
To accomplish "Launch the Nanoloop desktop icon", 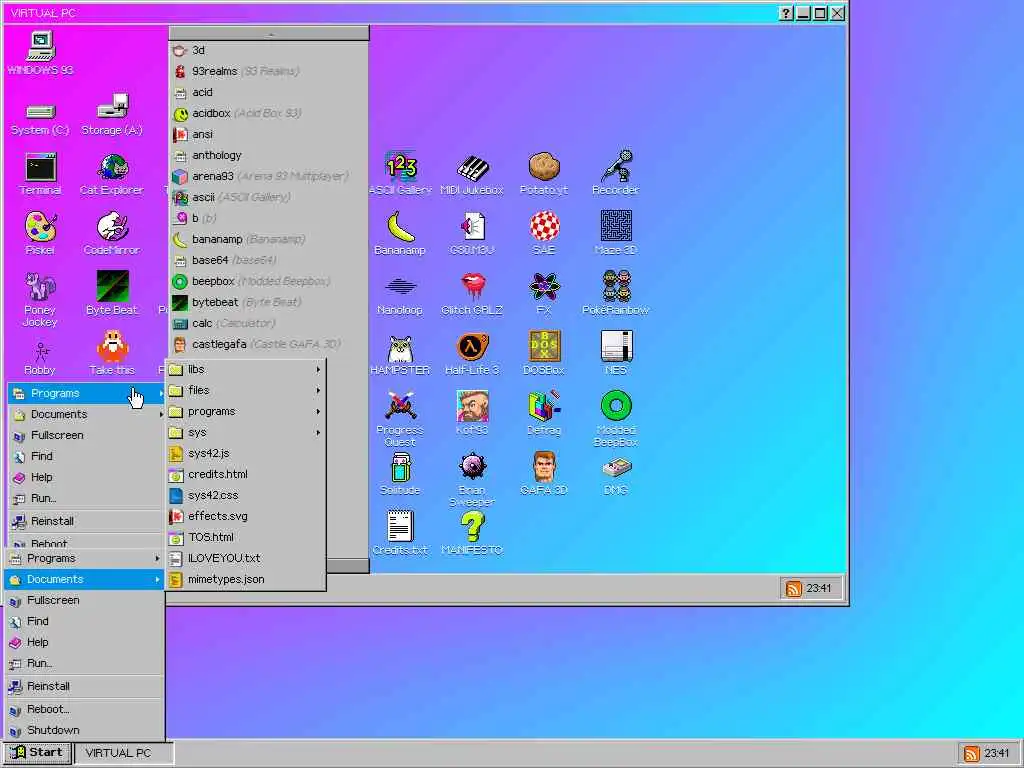I will [400, 296].
